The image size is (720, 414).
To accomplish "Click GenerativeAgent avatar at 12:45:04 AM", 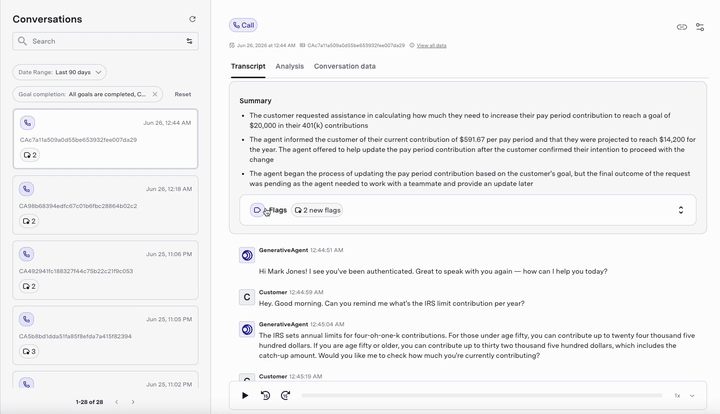I will tap(247, 329).
